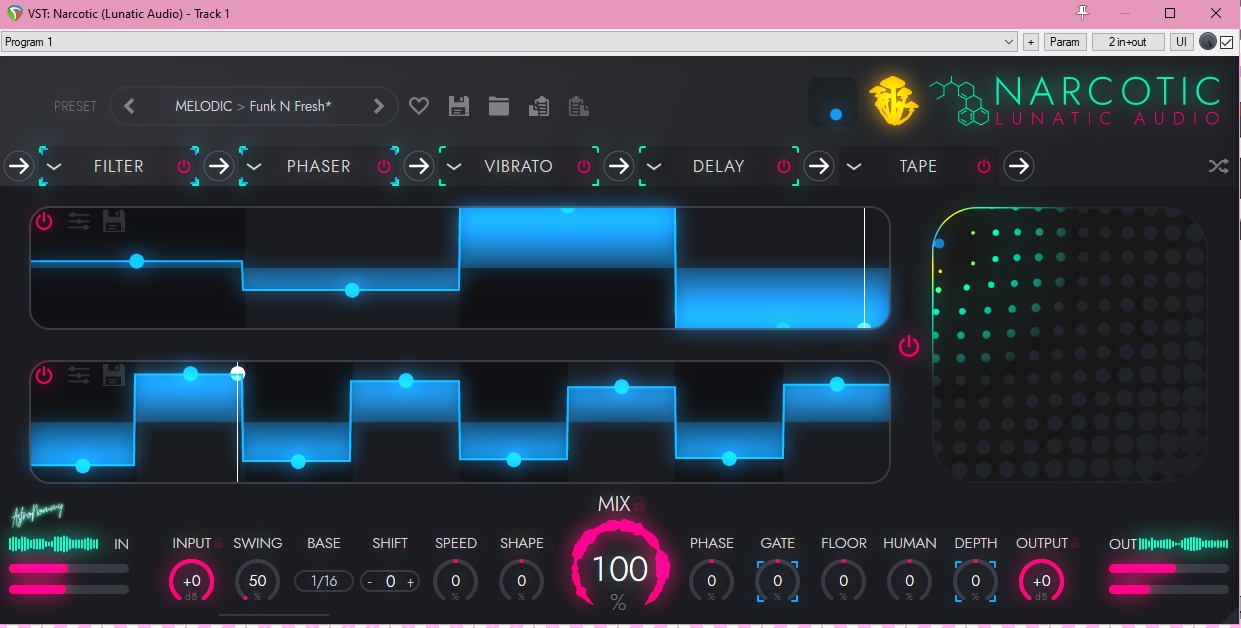Click the plus button next to Program dropdown

pyautogui.click(x=1031, y=42)
